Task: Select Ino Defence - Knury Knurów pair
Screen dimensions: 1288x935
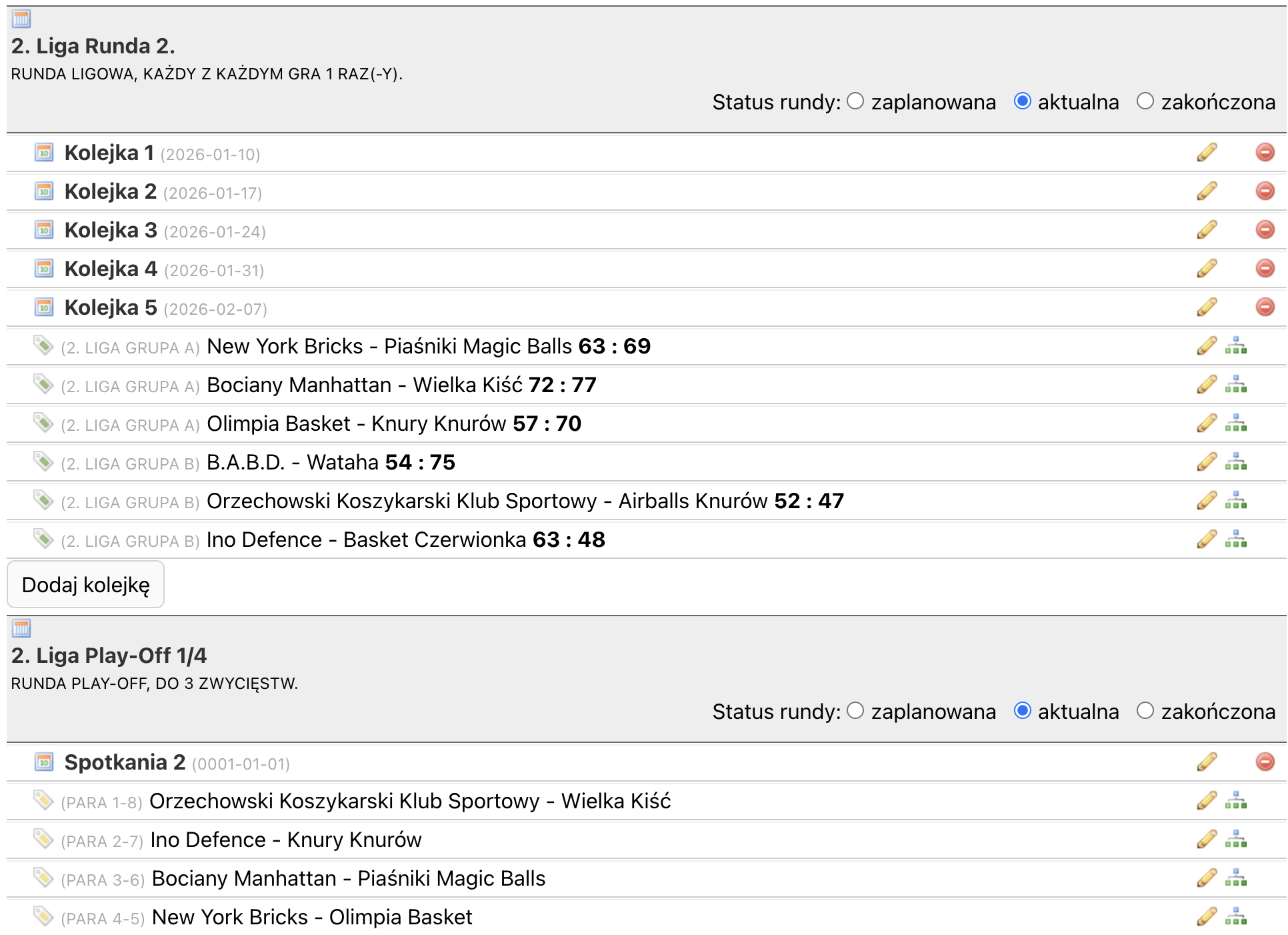Action: [x=286, y=840]
